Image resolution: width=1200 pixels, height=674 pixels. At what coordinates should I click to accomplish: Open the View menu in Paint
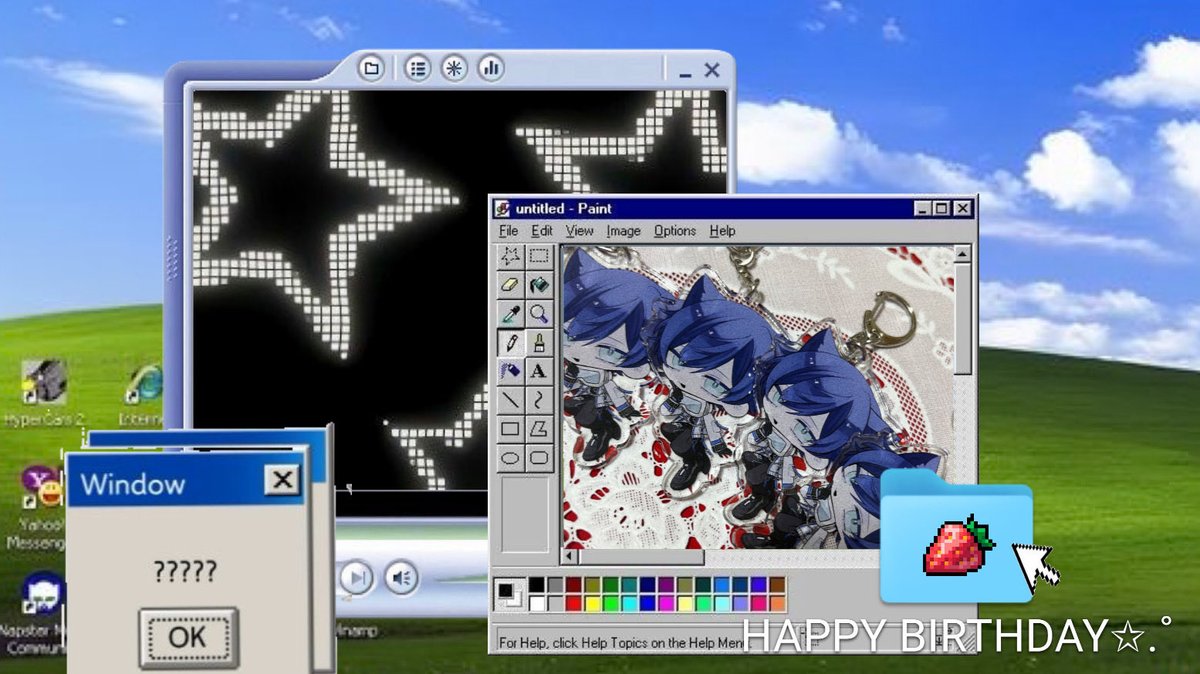579,230
